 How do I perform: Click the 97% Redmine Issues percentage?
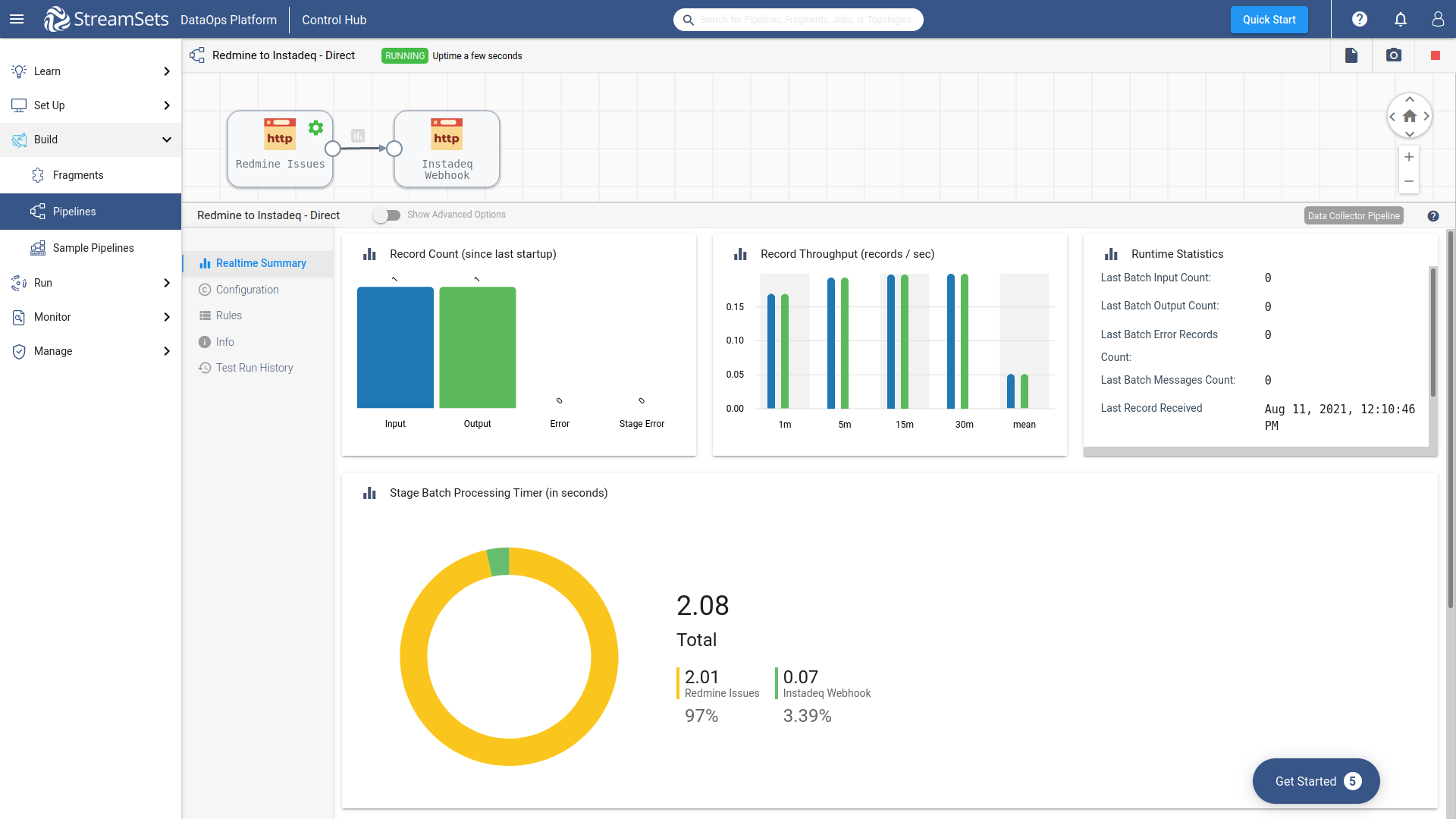click(701, 716)
